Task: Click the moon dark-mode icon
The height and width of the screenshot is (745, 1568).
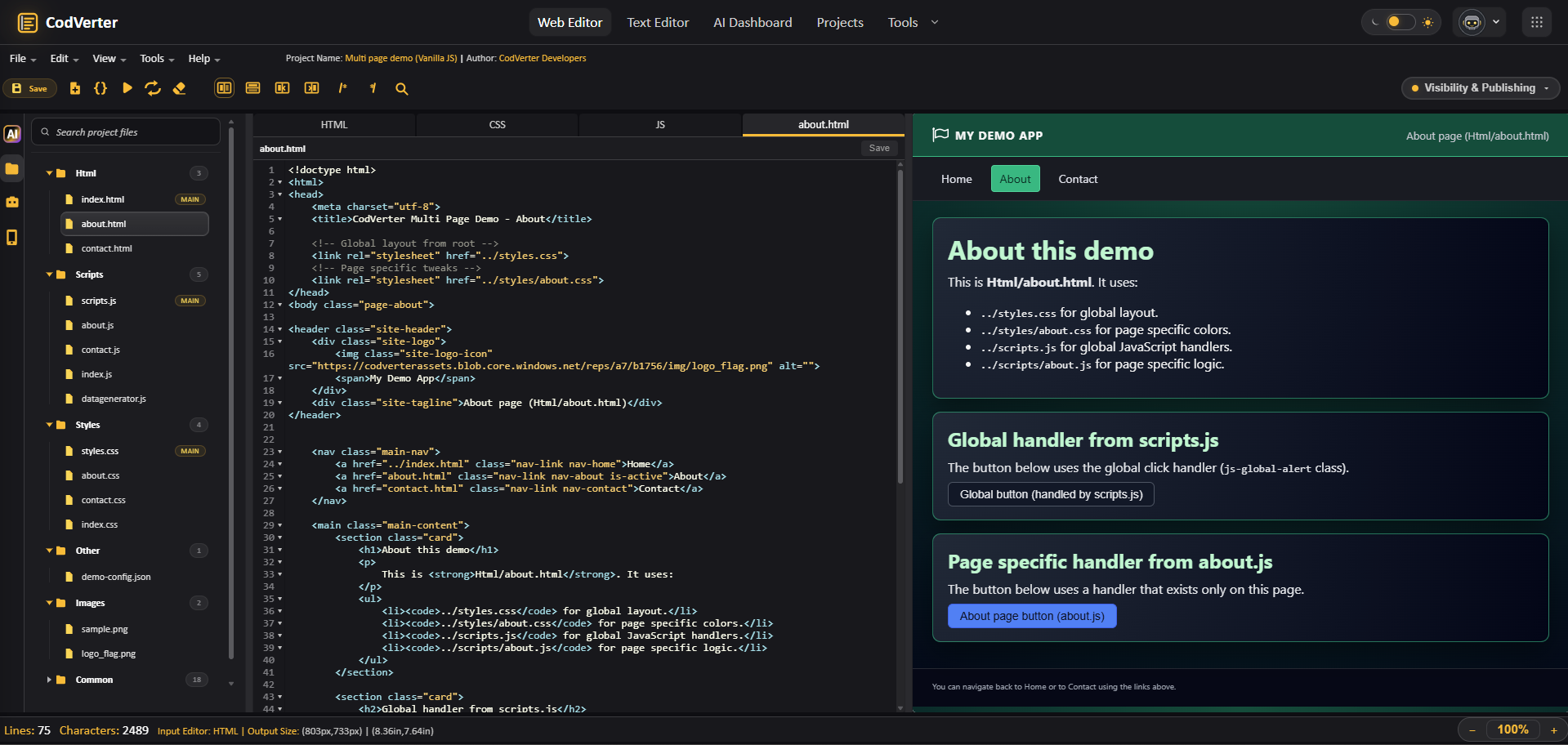Action: click(1375, 23)
